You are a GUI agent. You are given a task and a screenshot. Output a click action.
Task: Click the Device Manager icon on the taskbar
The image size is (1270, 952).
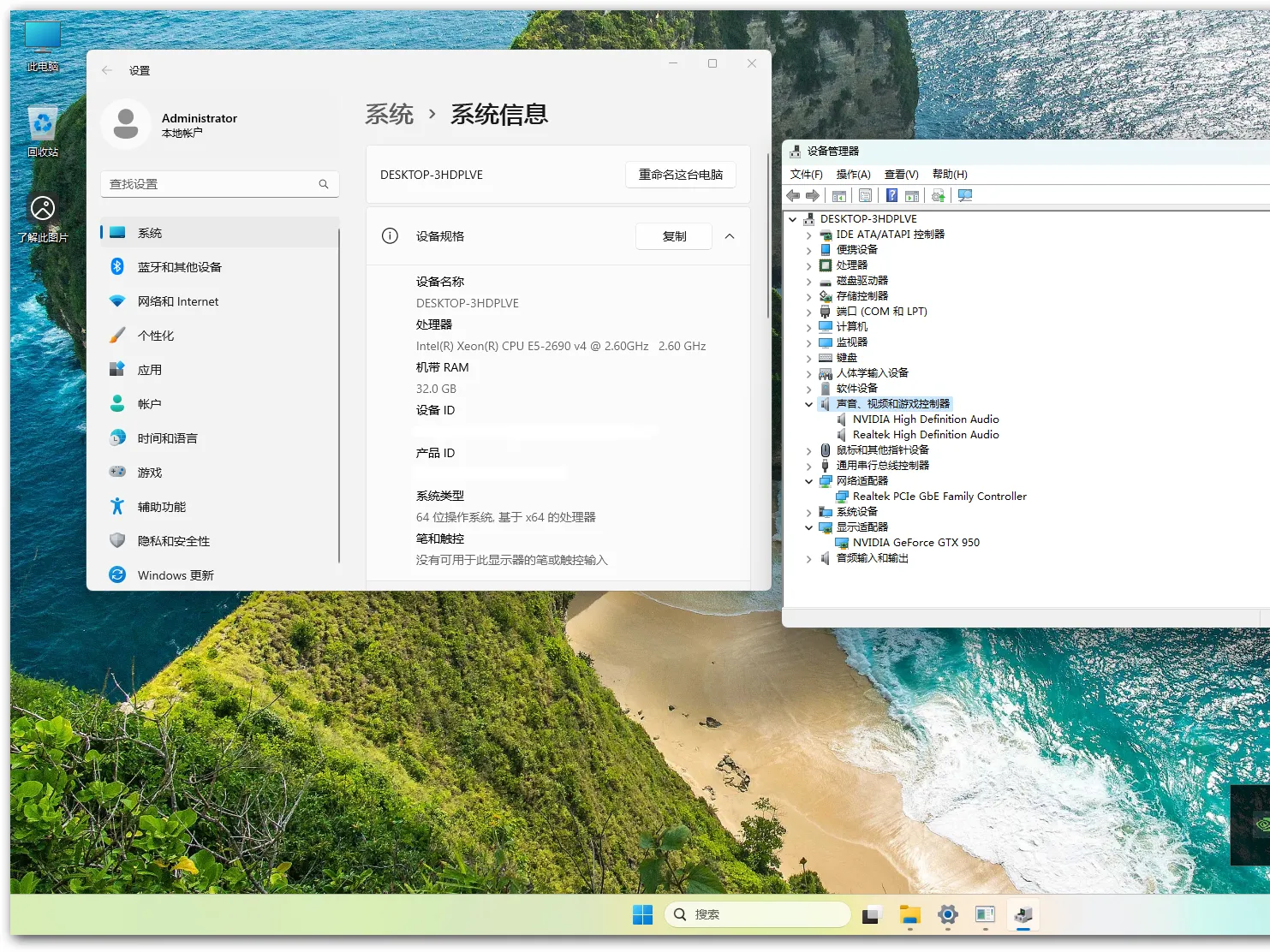point(1022,915)
